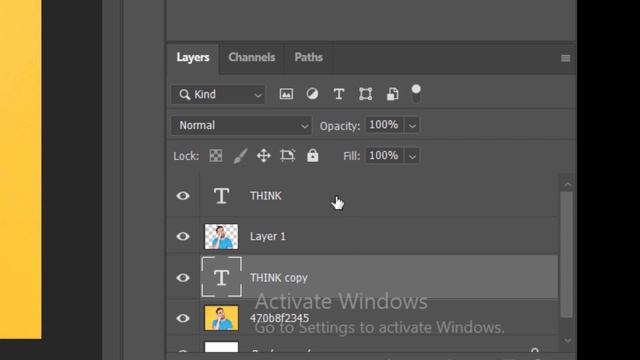The height and width of the screenshot is (360, 640).
Task: Hide the 470b8f2345 layer
Action: [x=183, y=318]
